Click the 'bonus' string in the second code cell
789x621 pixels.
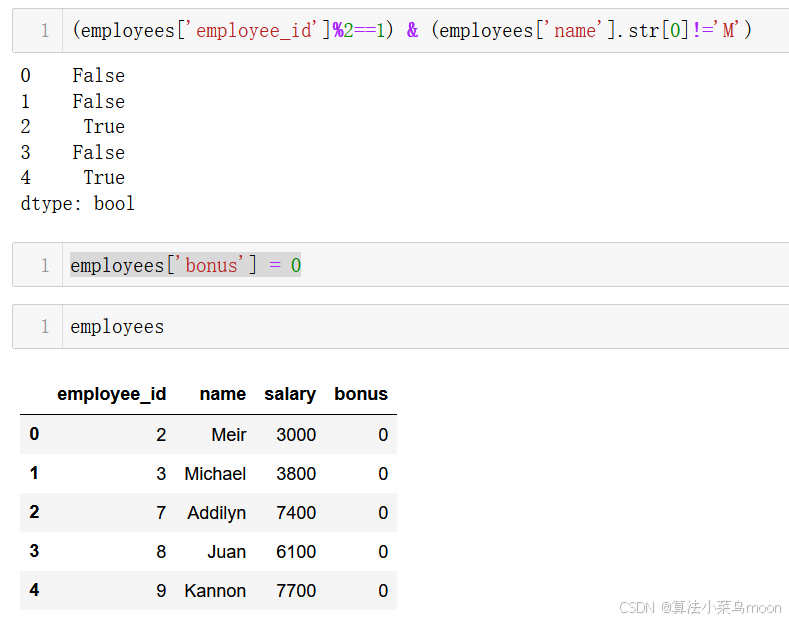click(x=212, y=265)
